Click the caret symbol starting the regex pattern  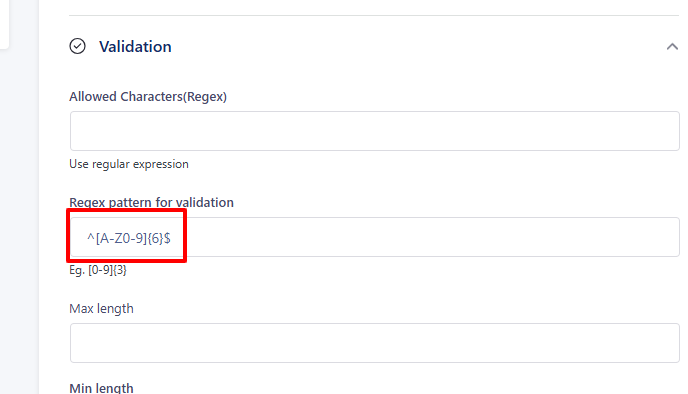pos(91,237)
